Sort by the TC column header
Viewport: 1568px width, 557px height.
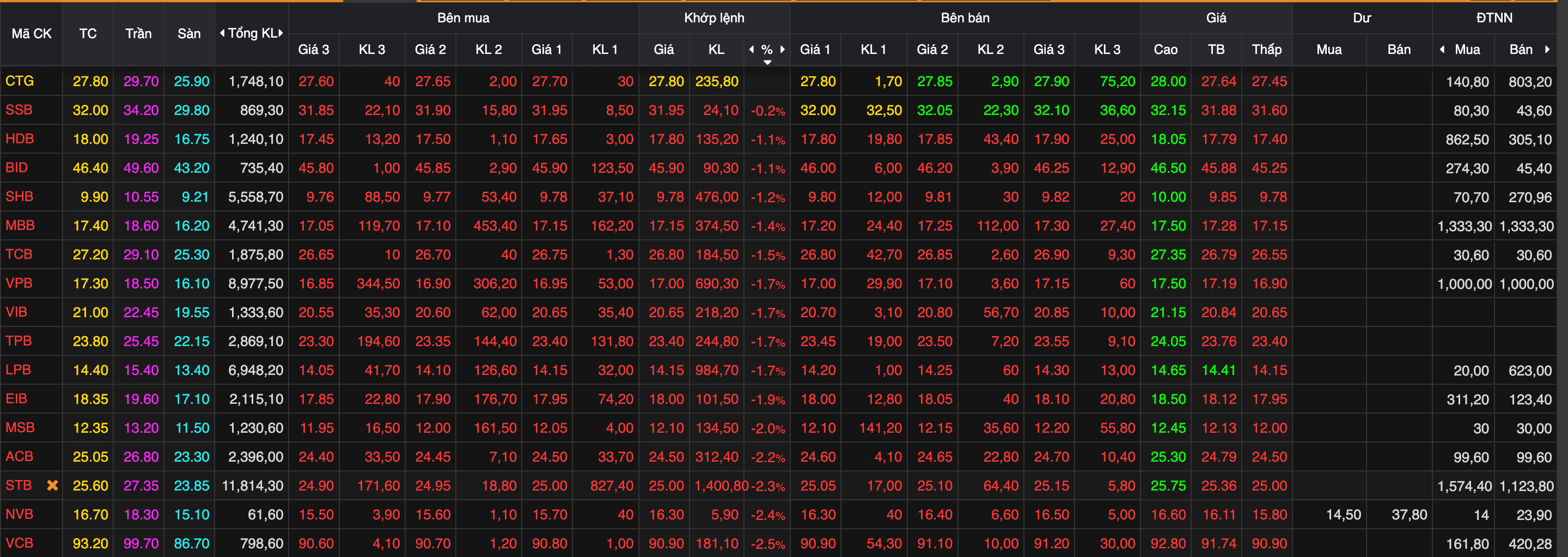[88, 33]
